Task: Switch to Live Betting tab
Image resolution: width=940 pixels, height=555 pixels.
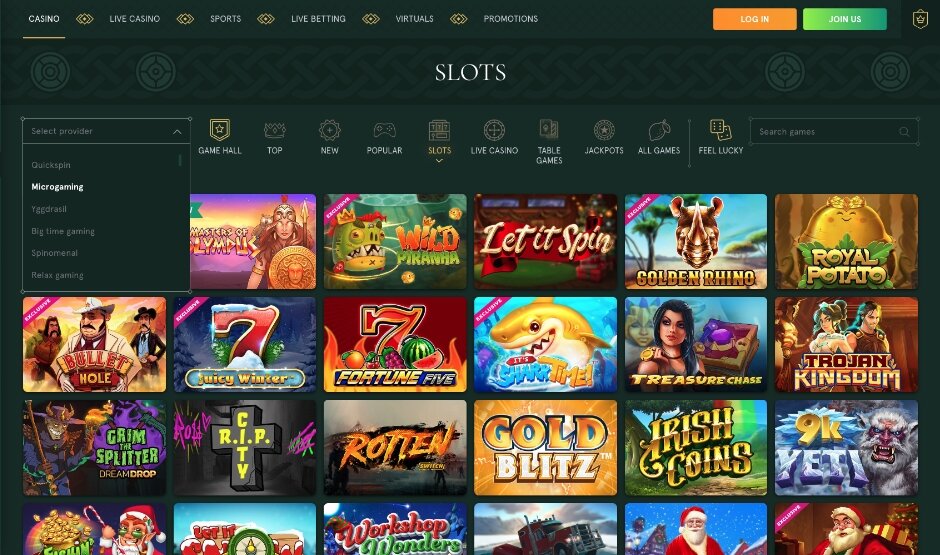Action: click(318, 19)
